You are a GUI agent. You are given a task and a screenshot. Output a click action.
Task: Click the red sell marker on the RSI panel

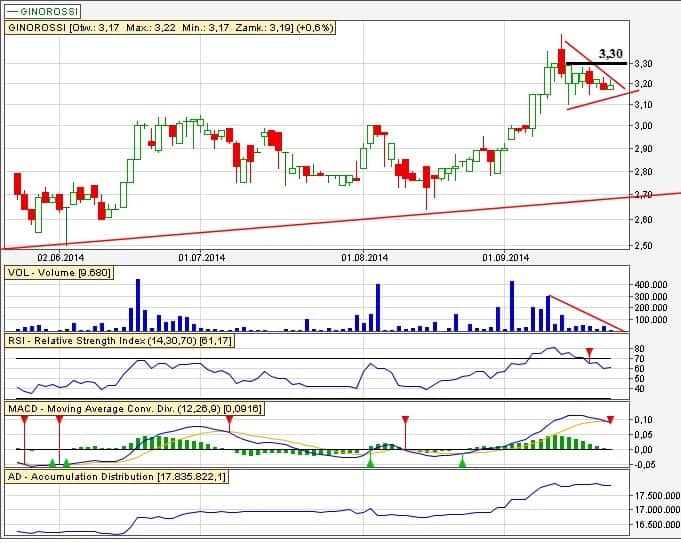(x=589, y=352)
